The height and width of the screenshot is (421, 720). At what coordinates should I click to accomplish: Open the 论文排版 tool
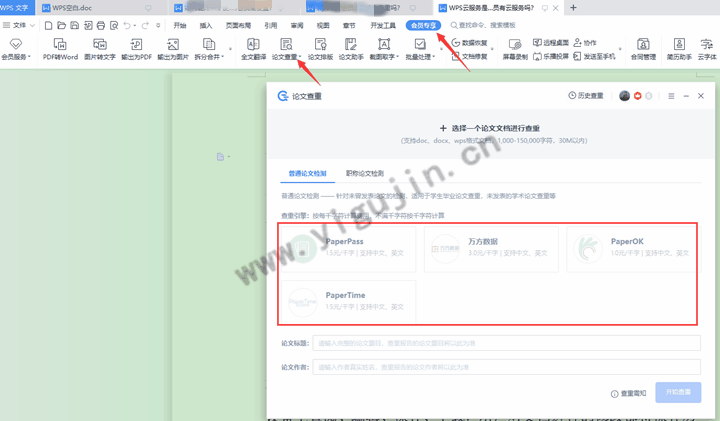point(320,49)
